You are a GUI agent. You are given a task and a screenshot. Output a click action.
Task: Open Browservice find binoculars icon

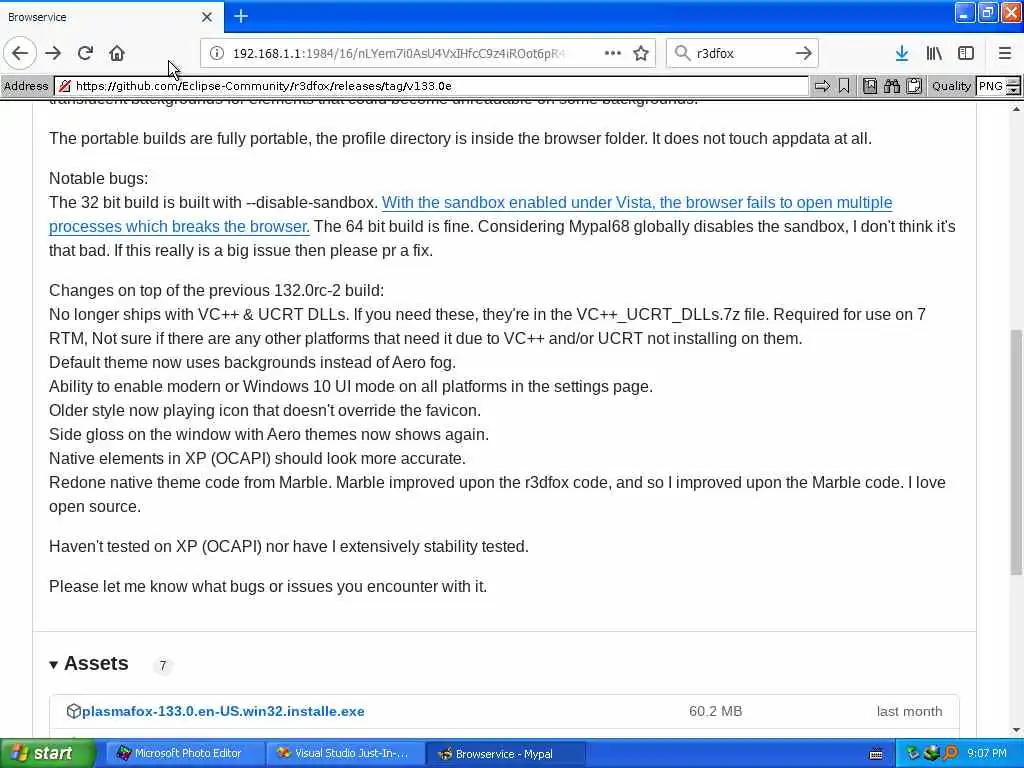891,86
